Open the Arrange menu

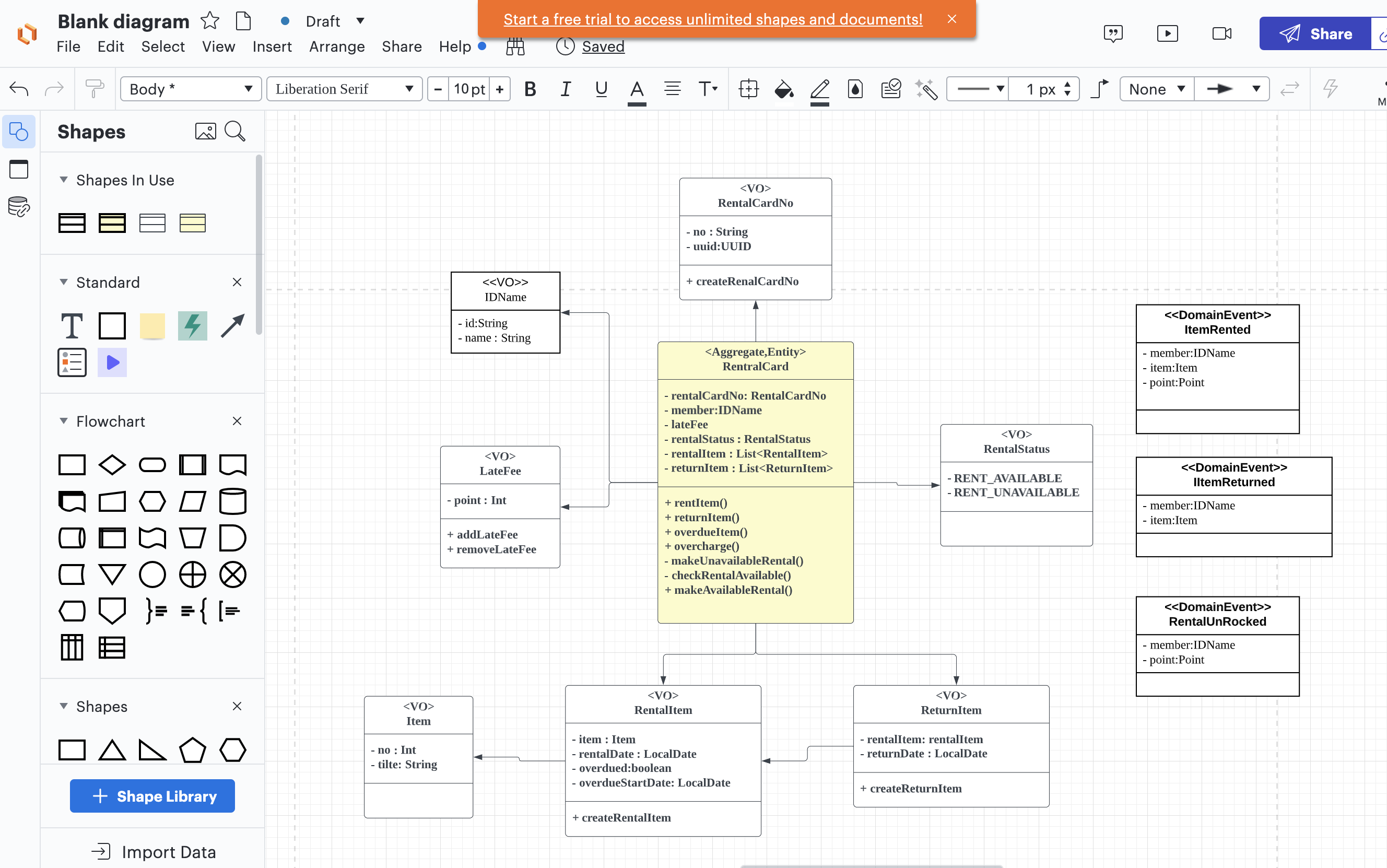[337, 46]
